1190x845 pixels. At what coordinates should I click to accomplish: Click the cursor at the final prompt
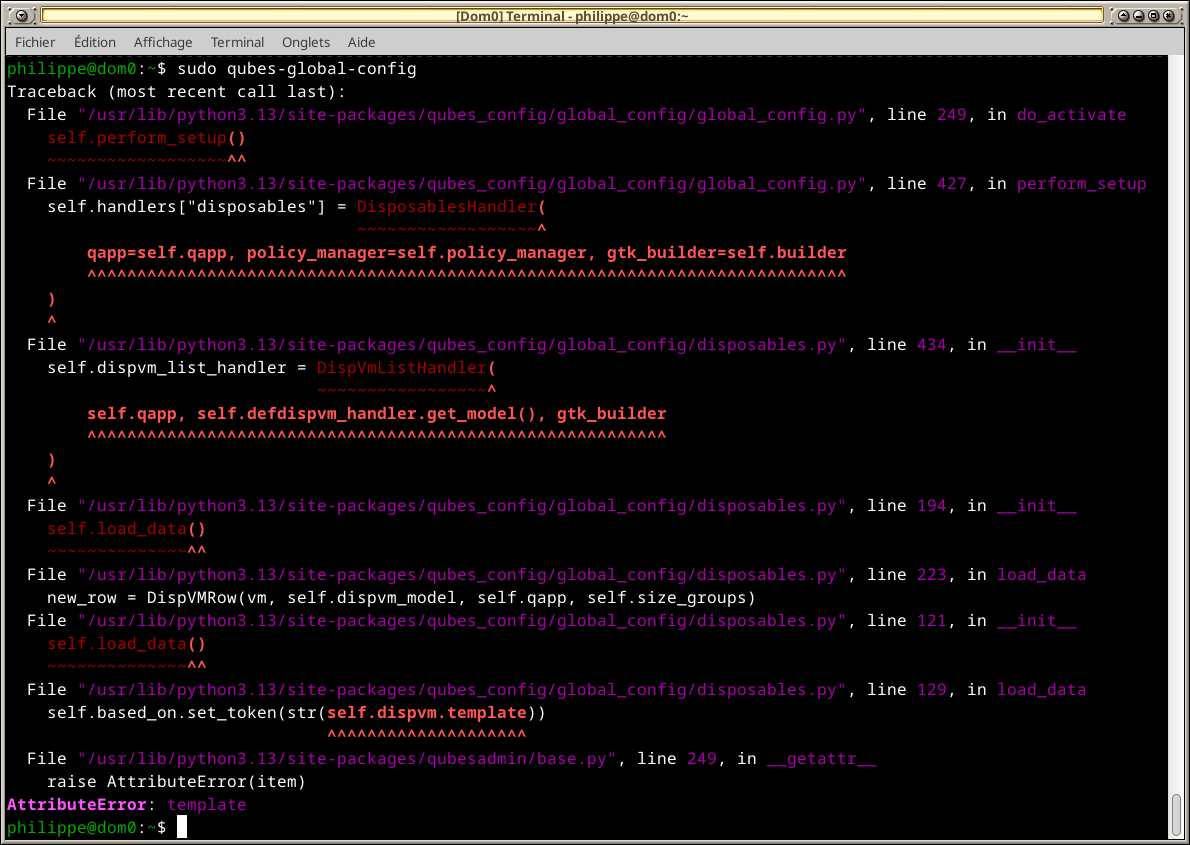(181, 828)
